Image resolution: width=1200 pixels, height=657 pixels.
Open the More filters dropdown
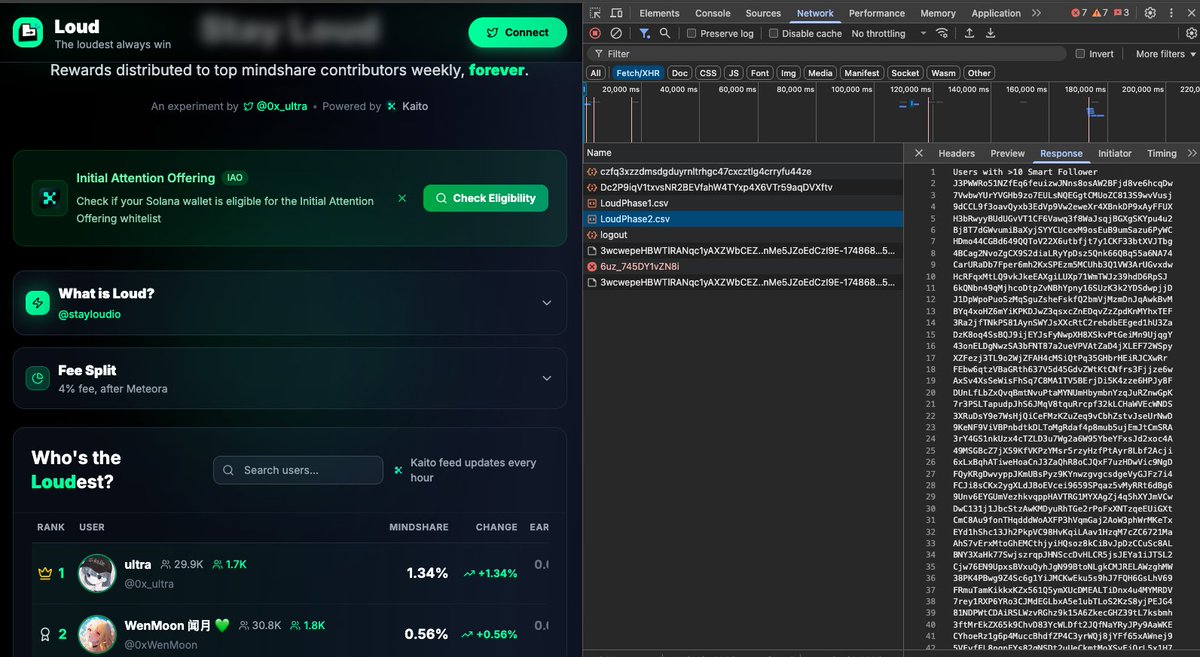[x=1165, y=54]
